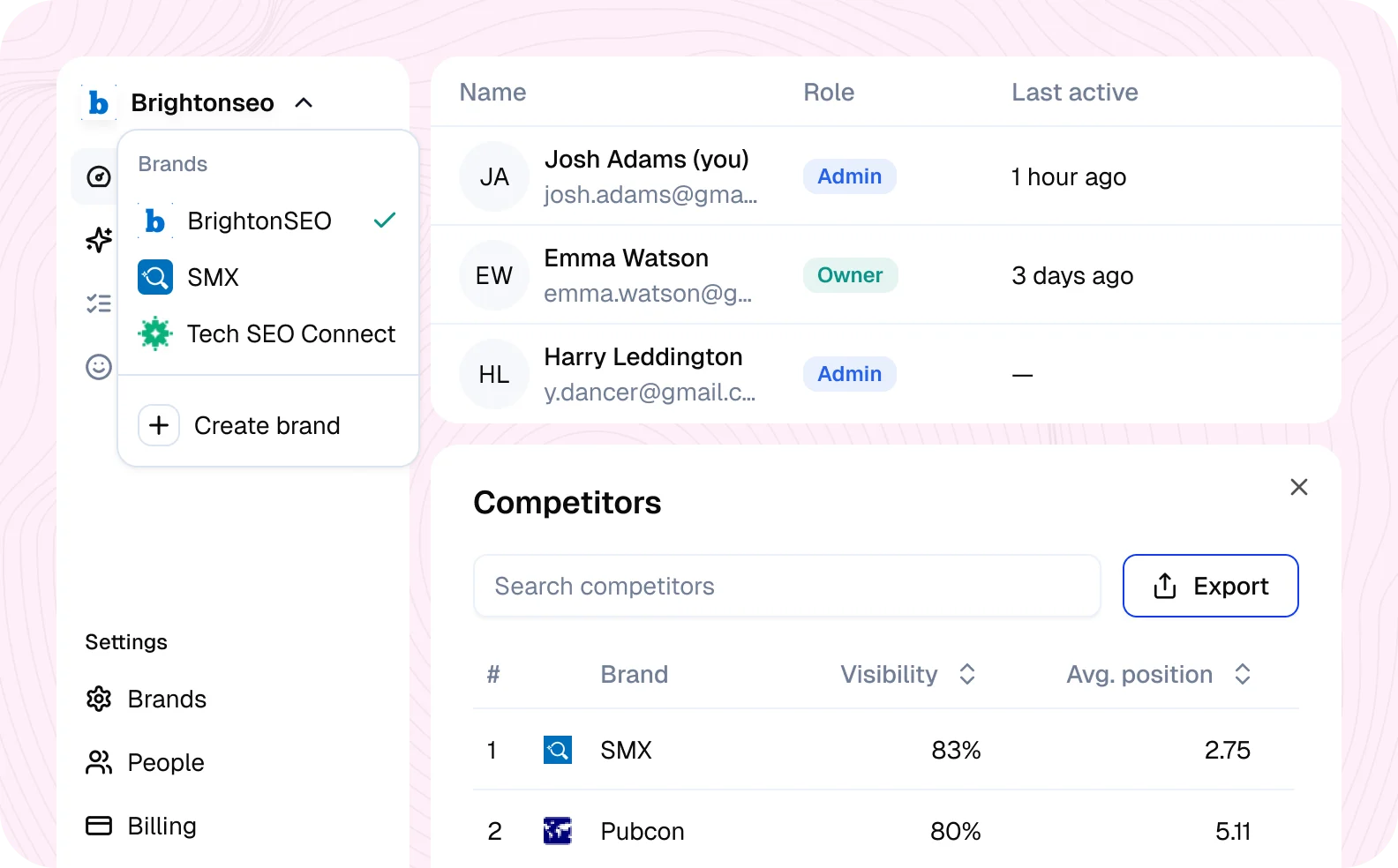Sort competitors by Visibility
Screen dimensions: 1398x868
967,674
